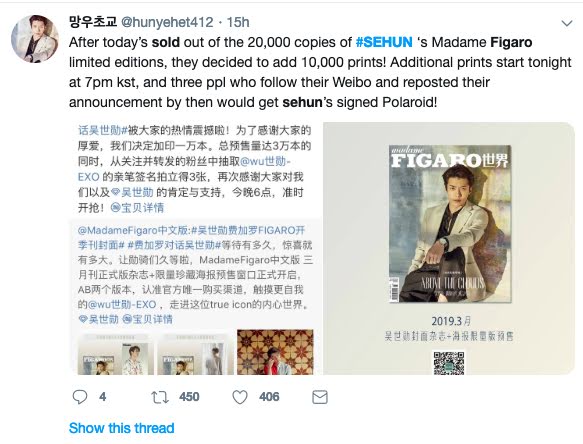The height and width of the screenshot is (444, 583).
Task: Click the 15h timestamp
Action: [x=238, y=22]
